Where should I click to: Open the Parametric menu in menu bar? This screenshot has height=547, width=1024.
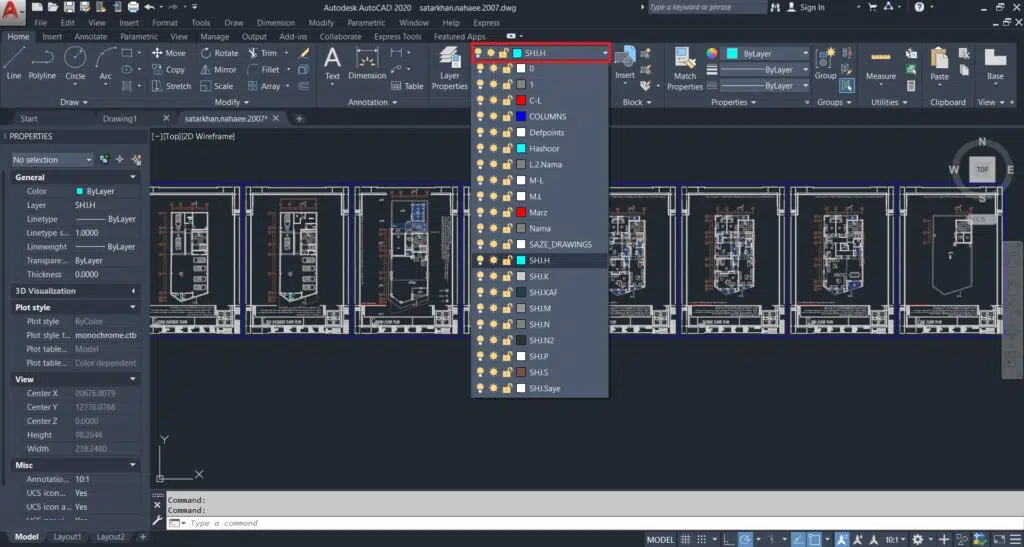368,22
